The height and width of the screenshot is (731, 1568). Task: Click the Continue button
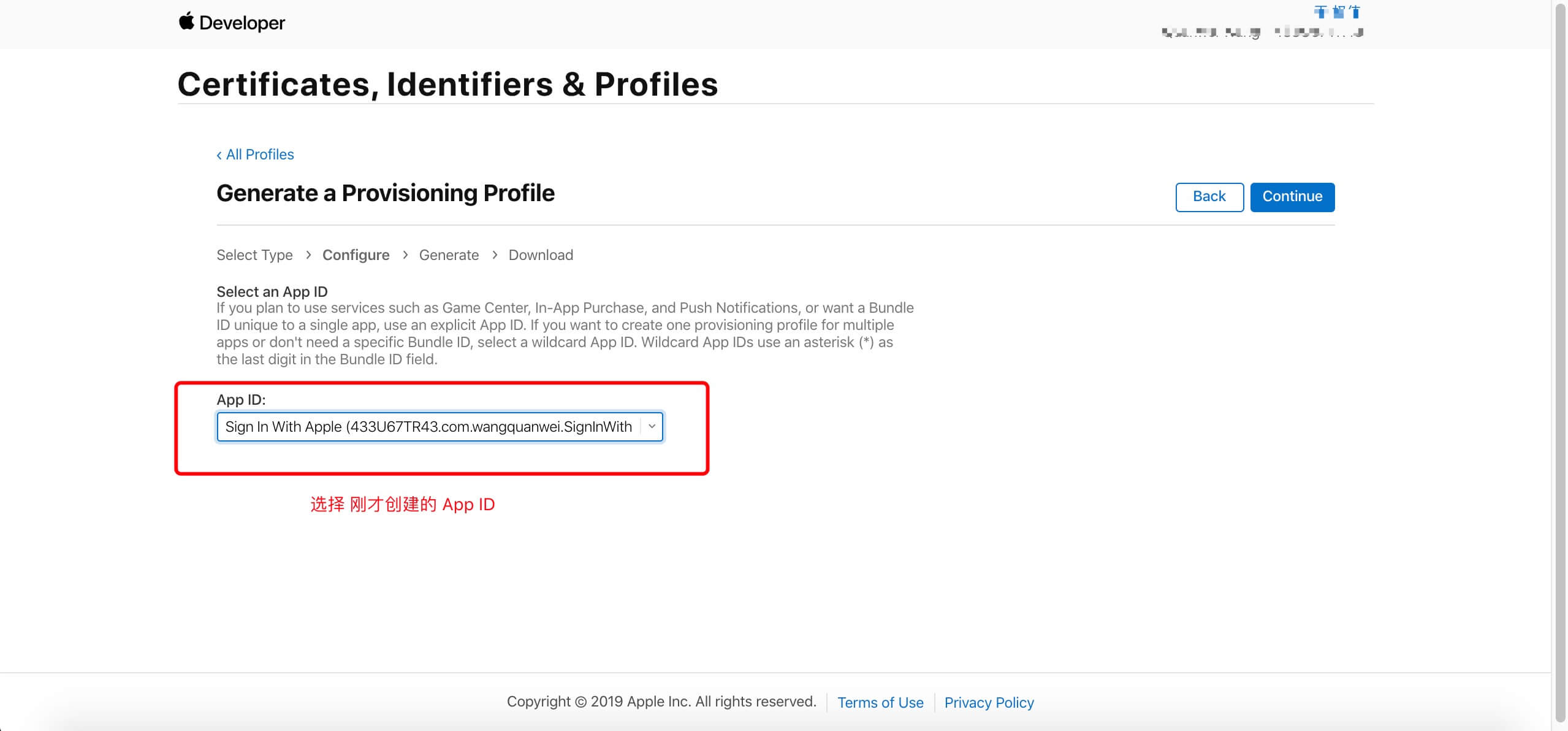1292,197
